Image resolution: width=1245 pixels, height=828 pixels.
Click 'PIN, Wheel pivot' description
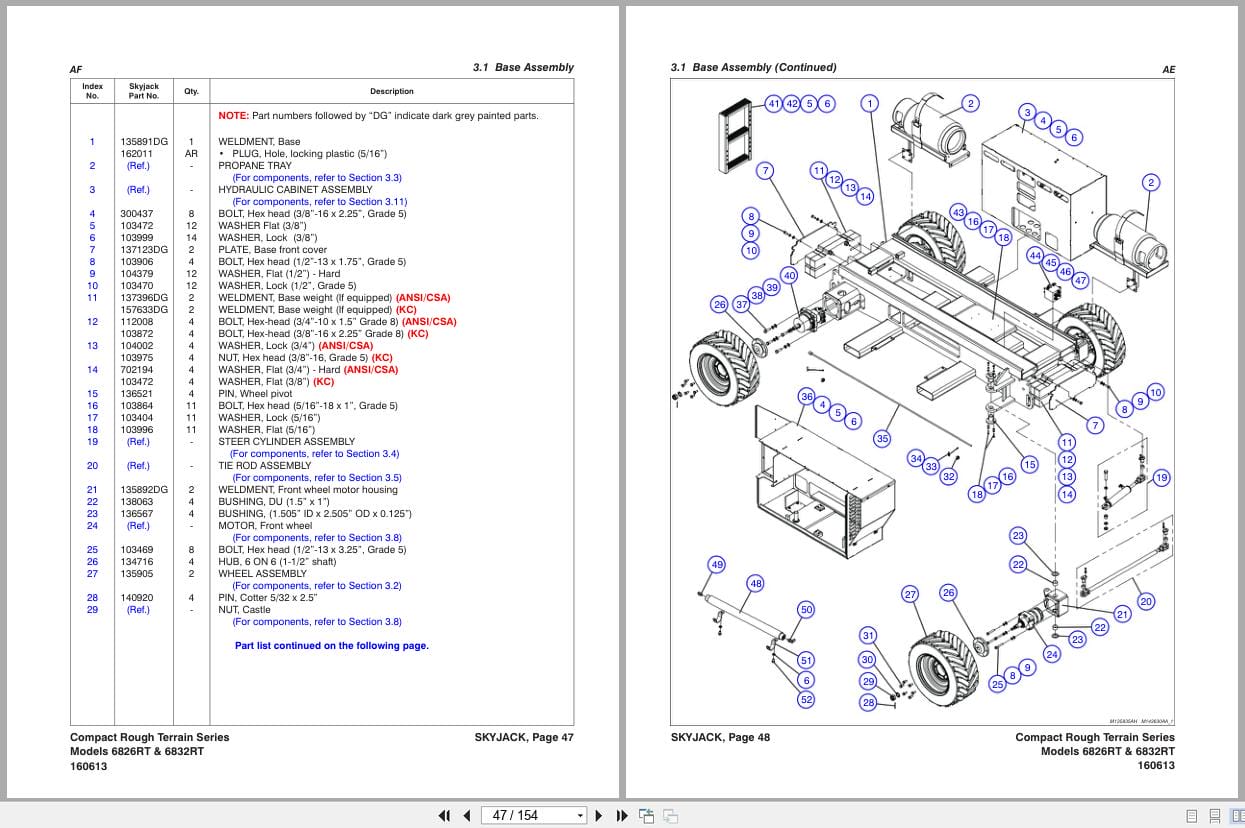tap(256, 394)
